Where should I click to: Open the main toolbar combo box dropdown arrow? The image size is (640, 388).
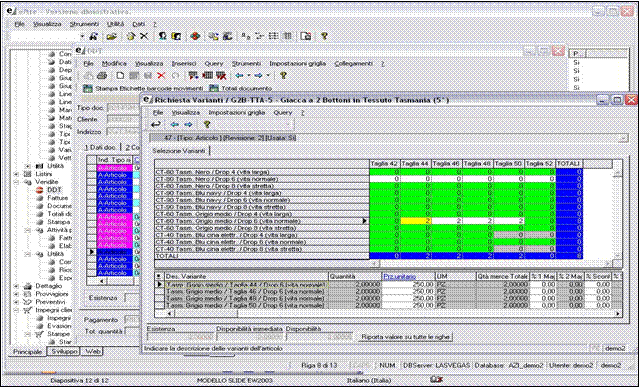[x=83, y=36]
